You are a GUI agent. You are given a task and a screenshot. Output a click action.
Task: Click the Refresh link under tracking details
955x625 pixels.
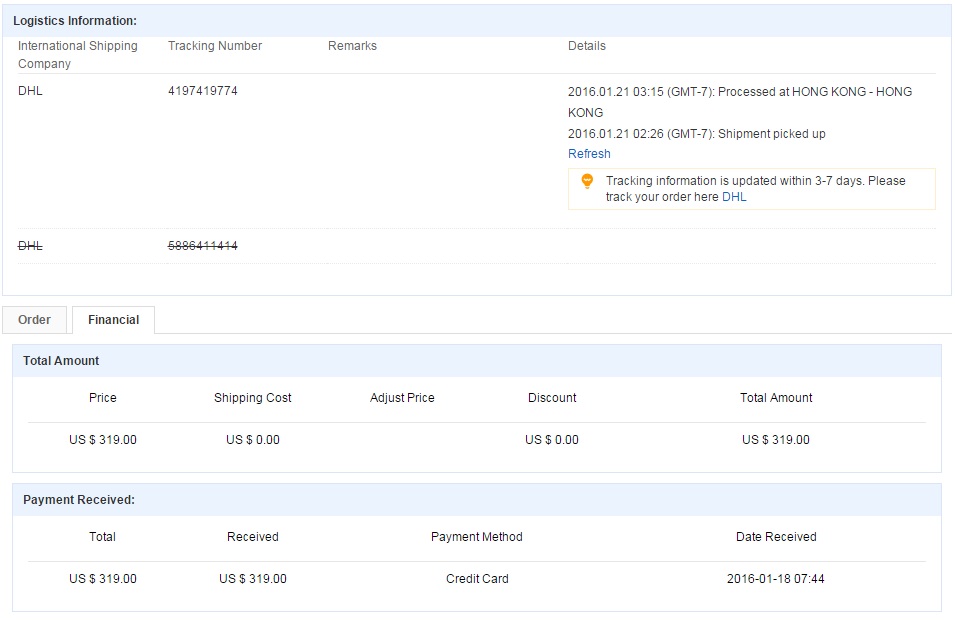pyautogui.click(x=589, y=154)
